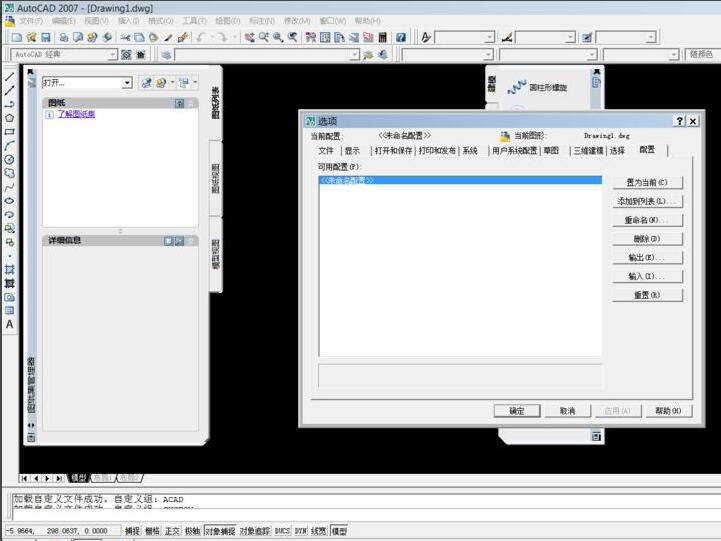Collapse the 详细信息 section header
The height and width of the screenshot is (541, 721).
(x=191, y=241)
